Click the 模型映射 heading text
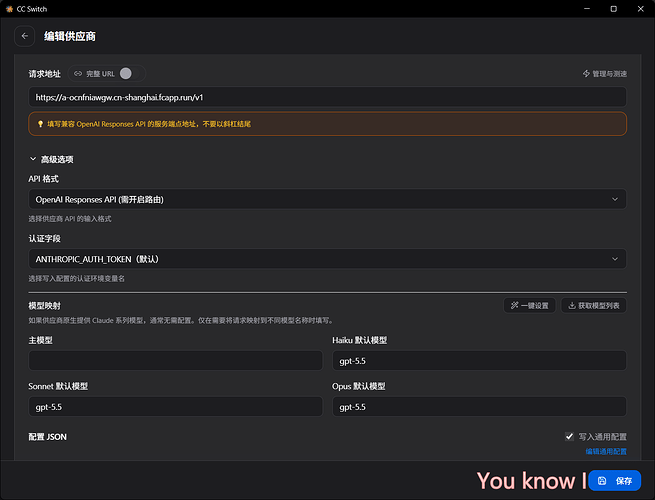Image resolution: width=655 pixels, height=500 pixels. click(x=44, y=306)
